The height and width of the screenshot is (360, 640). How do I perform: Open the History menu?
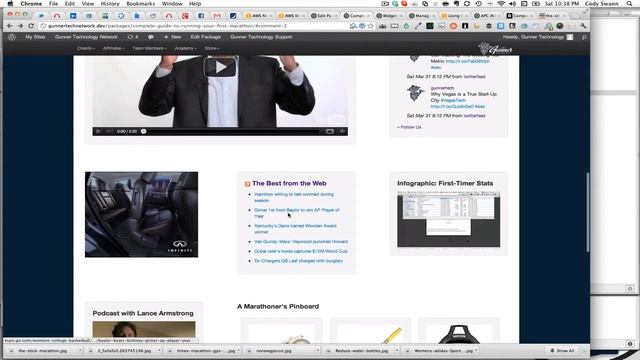(x=110, y=4)
